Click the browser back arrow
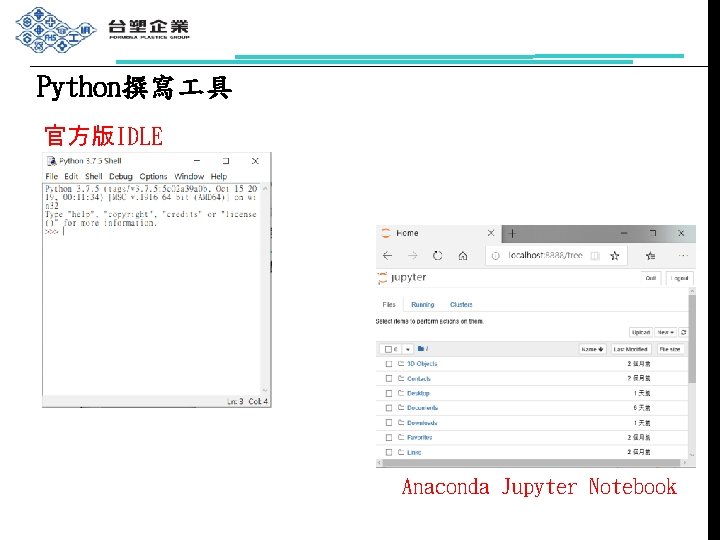 (x=388, y=256)
